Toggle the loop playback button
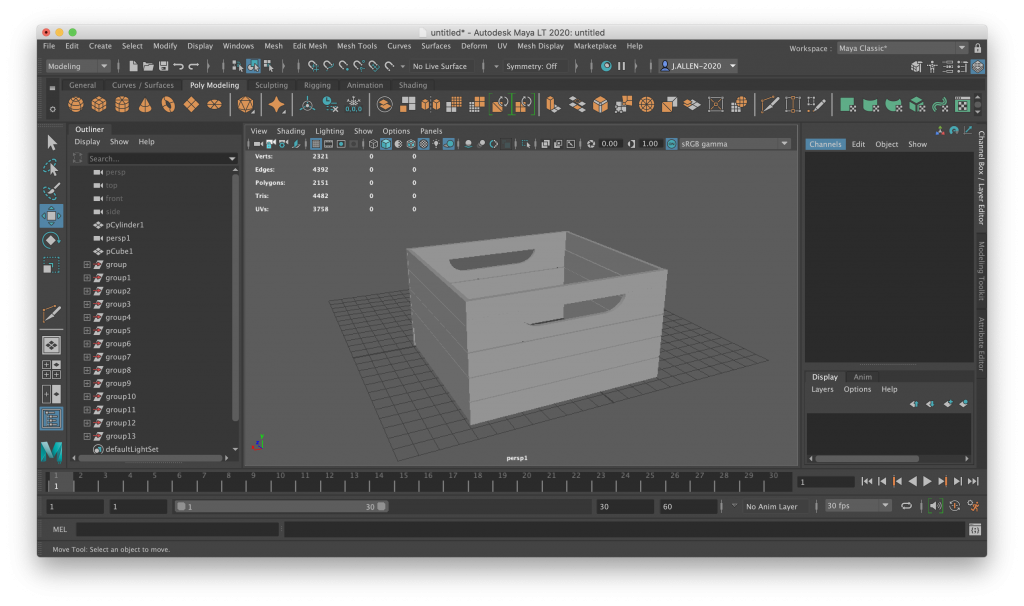Viewport: 1024px width, 606px height. click(906, 506)
